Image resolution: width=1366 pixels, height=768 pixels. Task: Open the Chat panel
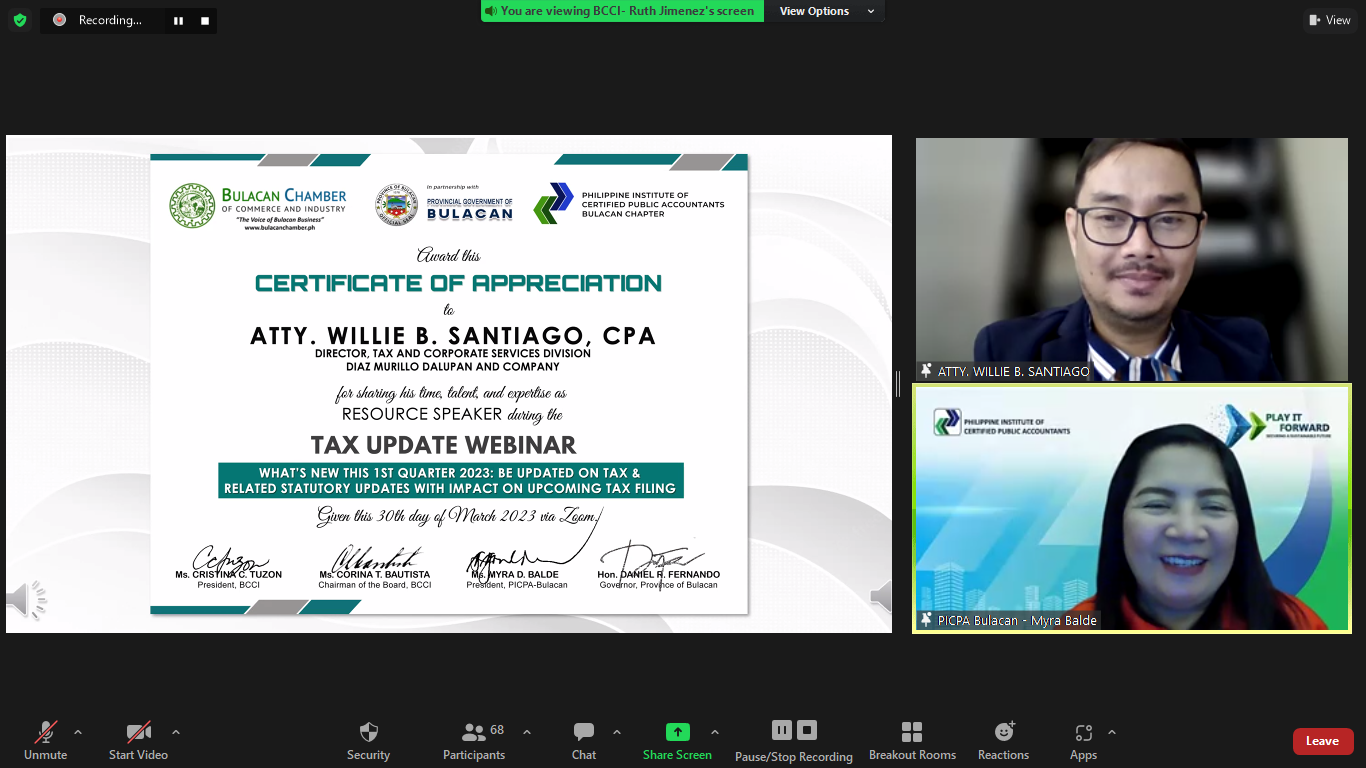[x=584, y=741]
